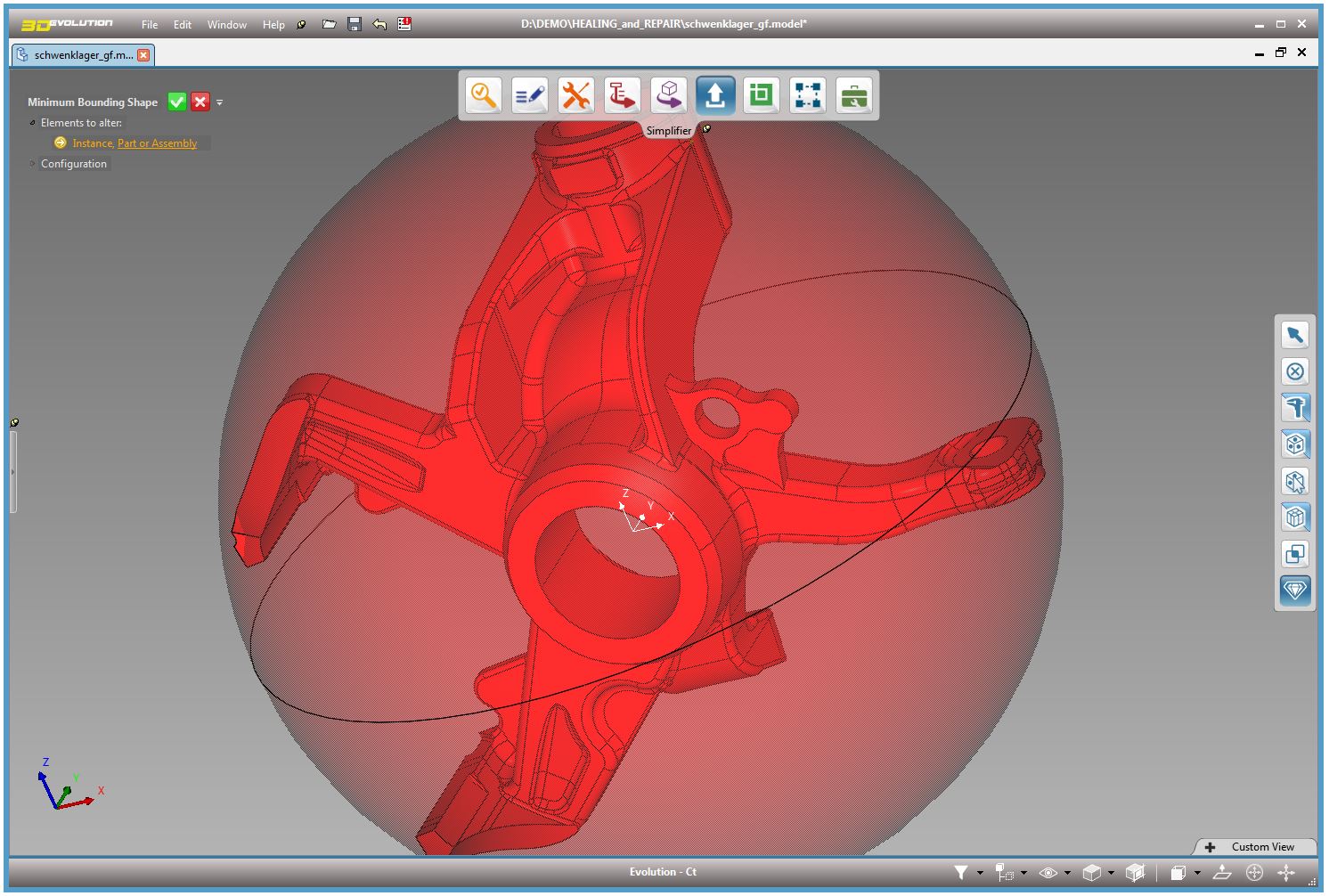The height and width of the screenshot is (896, 1329).
Task: Open the green toolbox icon
Action: click(854, 95)
